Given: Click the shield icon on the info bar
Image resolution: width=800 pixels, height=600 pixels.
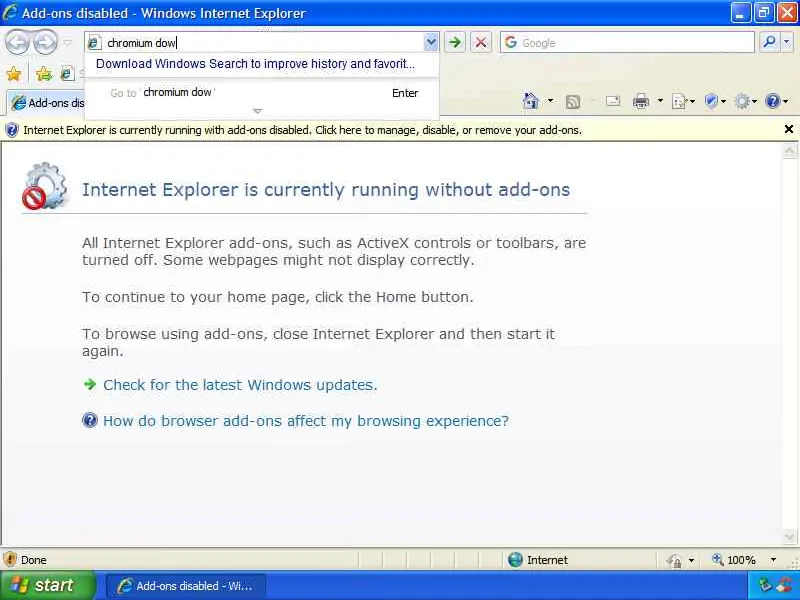Looking at the screenshot, I should click(x=12, y=130).
